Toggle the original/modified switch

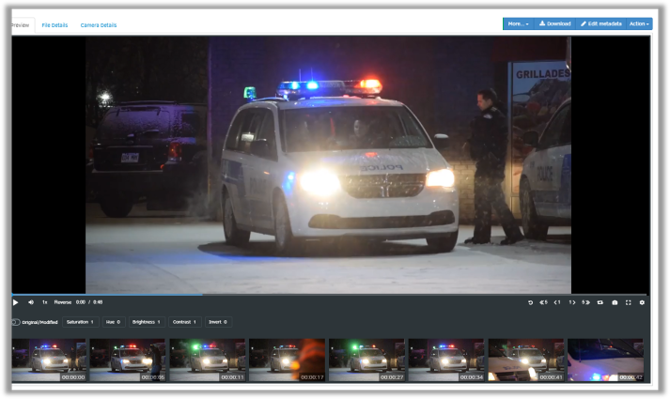[16, 322]
